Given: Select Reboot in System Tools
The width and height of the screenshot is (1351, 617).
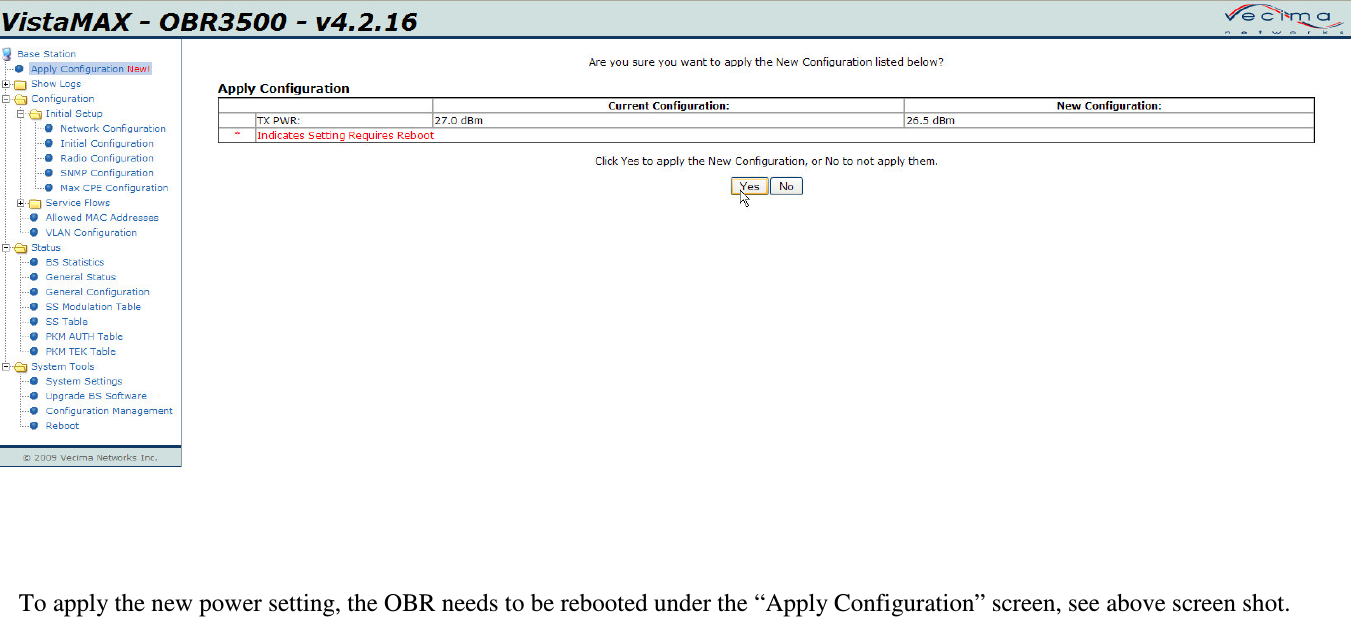Looking at the screenshot, I should click(62, 426).
